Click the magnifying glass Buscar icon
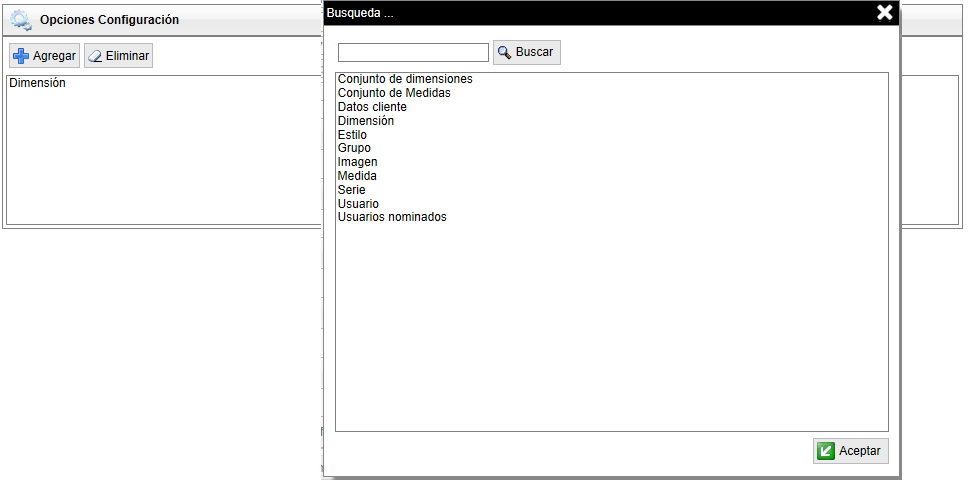This screenshot has height=483, width=969. [x=505, y=52]
